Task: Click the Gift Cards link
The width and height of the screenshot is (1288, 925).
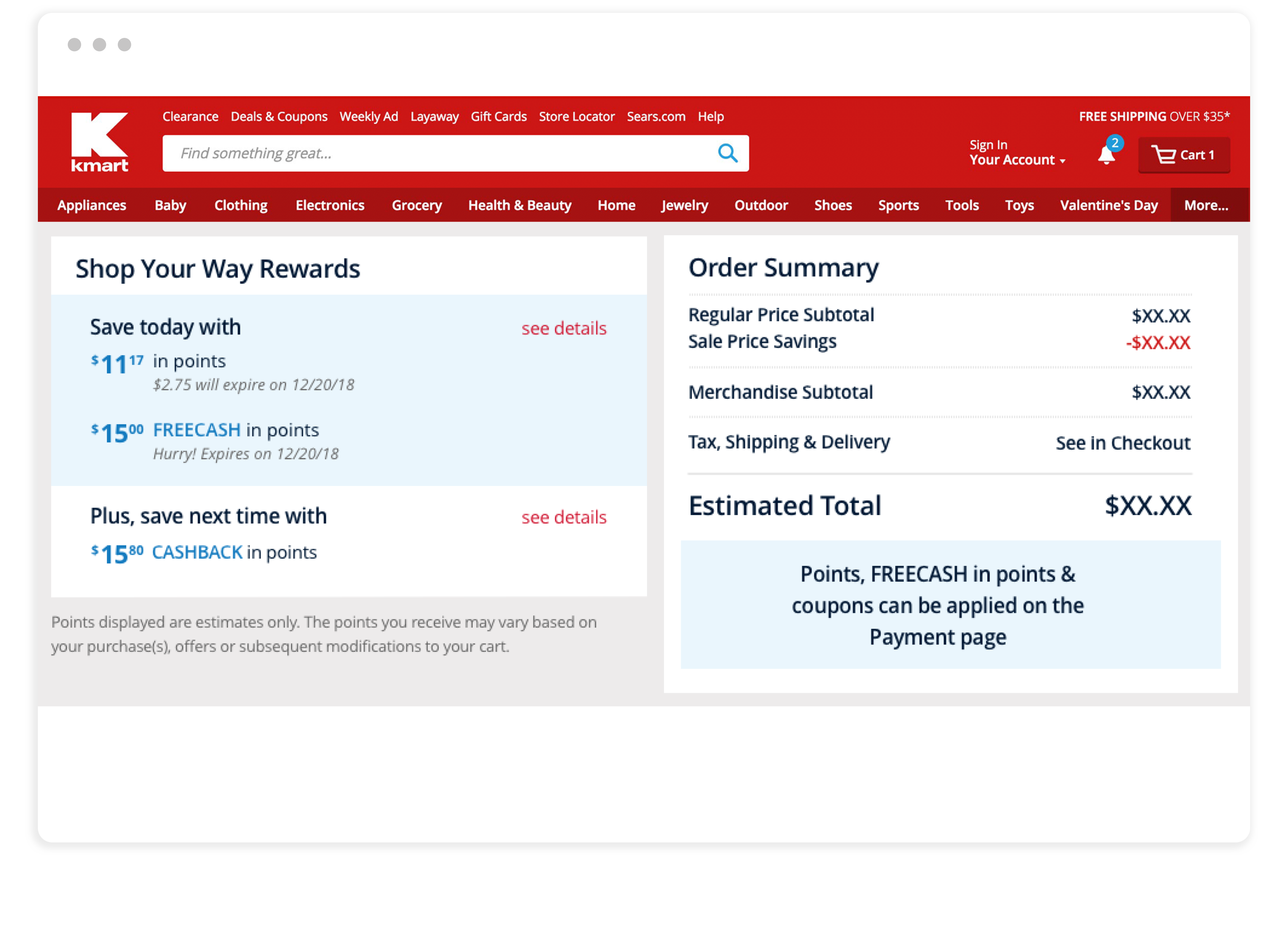Action: pyautogui.click(x=499, y=116)
